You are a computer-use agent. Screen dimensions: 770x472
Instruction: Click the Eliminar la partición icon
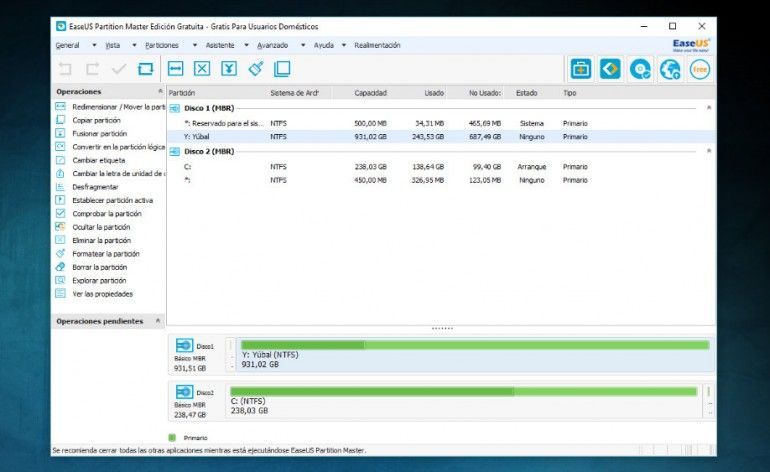60,240
